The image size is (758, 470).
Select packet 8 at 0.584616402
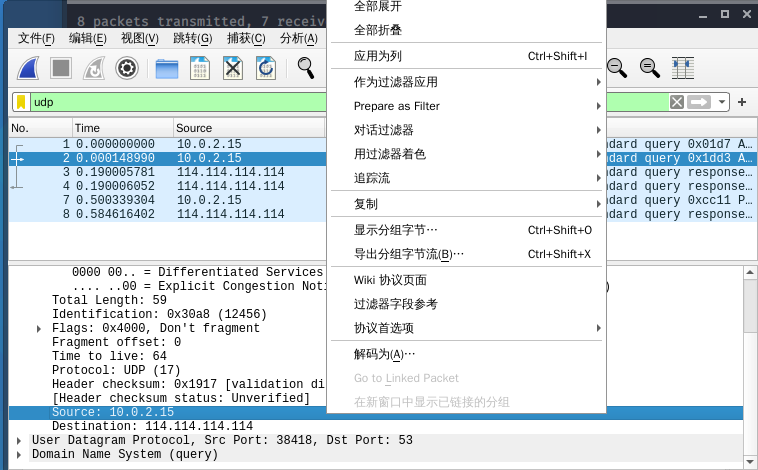point(167,214)
